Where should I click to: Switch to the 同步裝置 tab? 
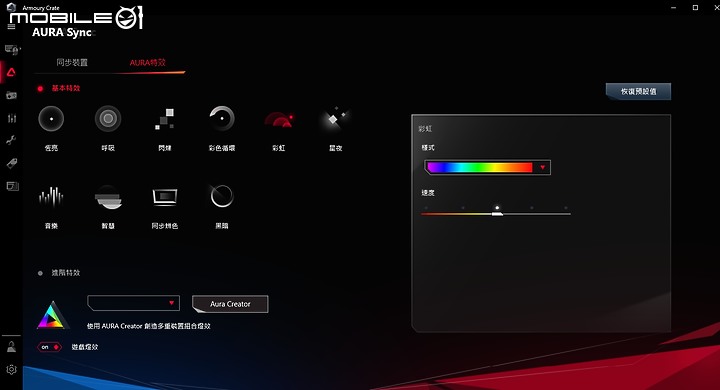tap(72, 62)
